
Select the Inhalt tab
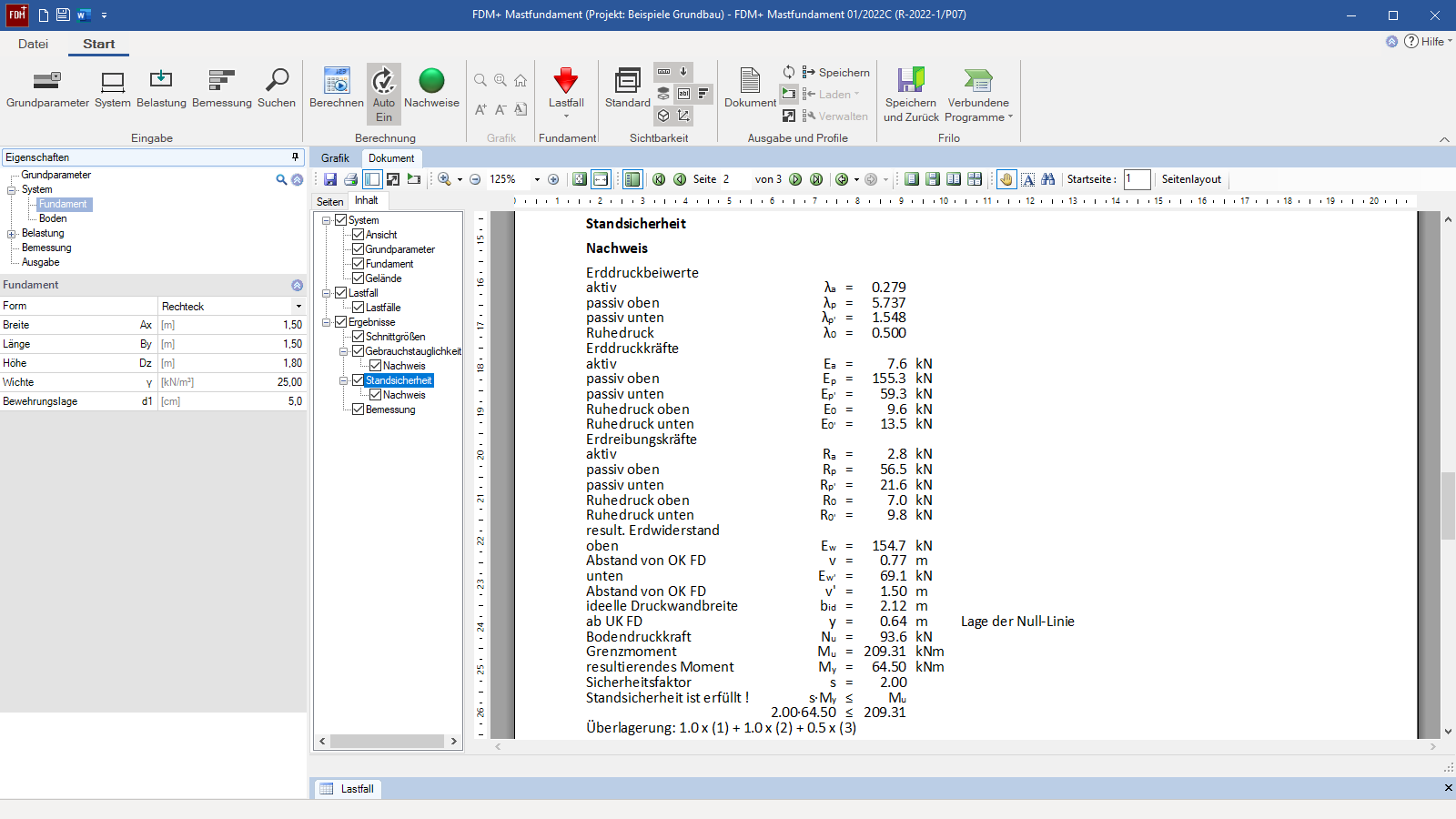pyautogui.click(x=367, y=201)
